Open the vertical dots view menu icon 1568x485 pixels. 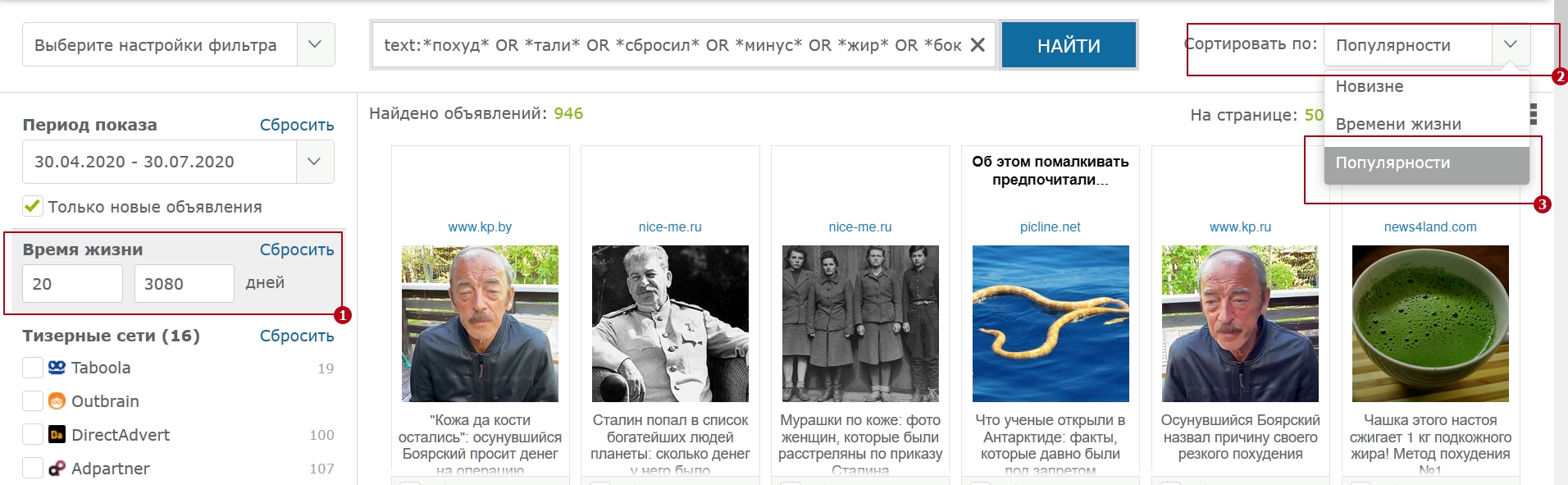tap(1533, 115)
